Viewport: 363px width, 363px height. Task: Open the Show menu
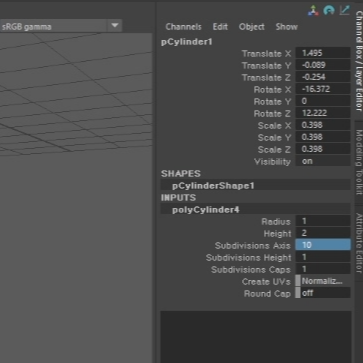pos(286,27)
